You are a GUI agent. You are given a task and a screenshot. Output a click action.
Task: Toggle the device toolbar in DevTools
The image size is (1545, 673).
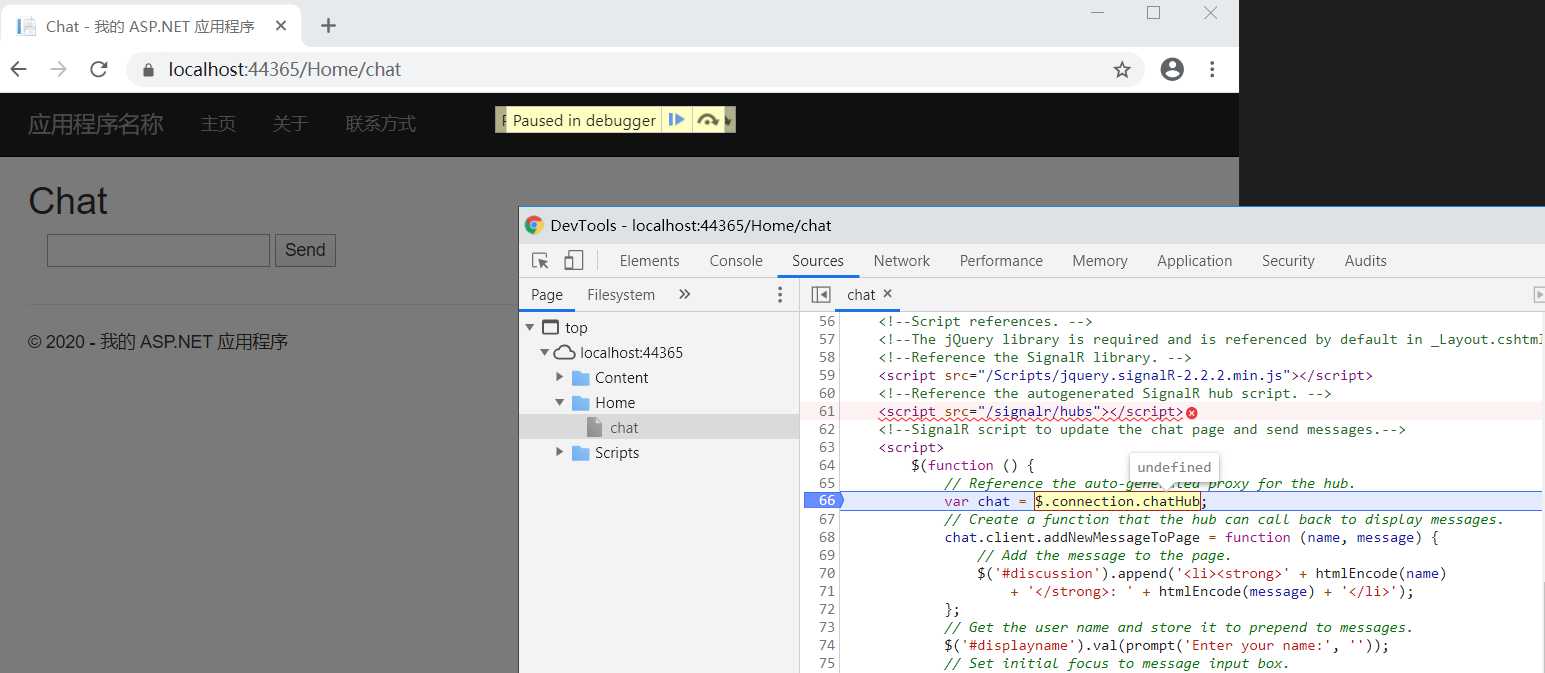click(x=573, y=260)
